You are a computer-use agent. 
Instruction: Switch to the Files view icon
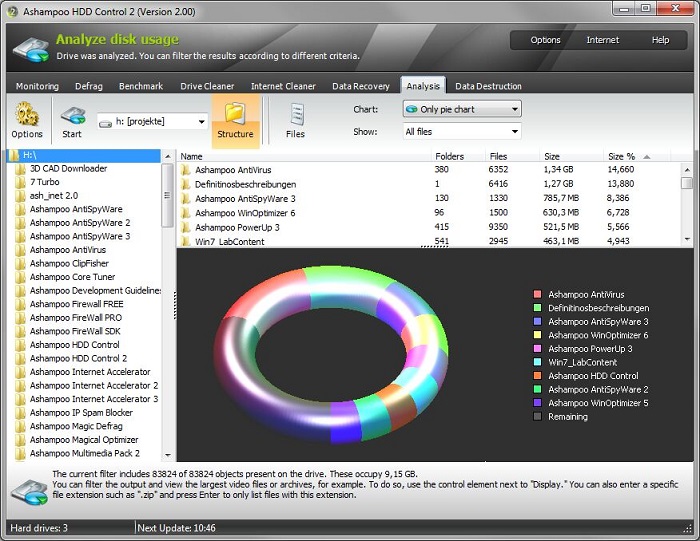[295, 114]
